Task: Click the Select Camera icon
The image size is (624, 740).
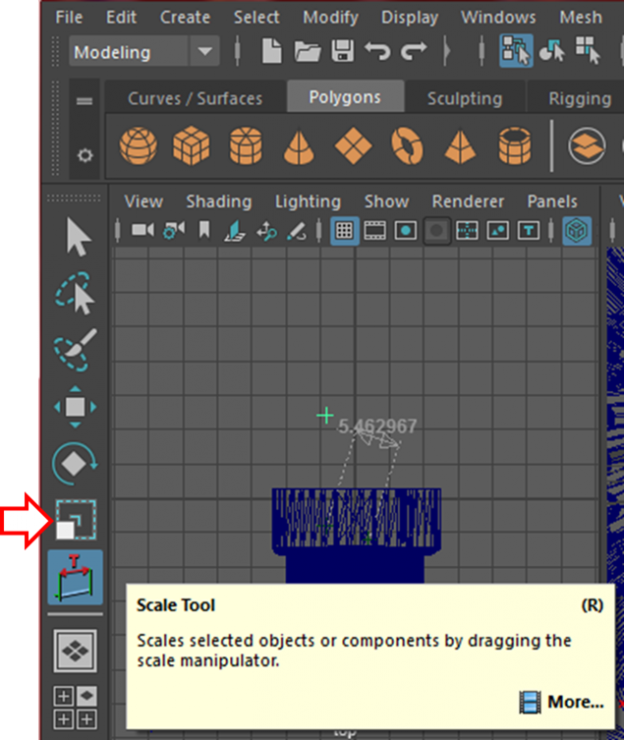Action: (x=143, y=230)
